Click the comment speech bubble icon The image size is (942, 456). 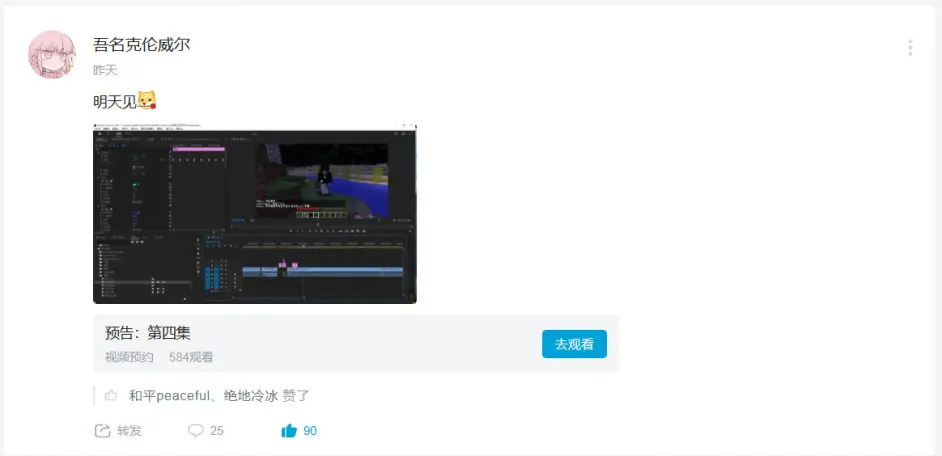(x=196, y=431)
